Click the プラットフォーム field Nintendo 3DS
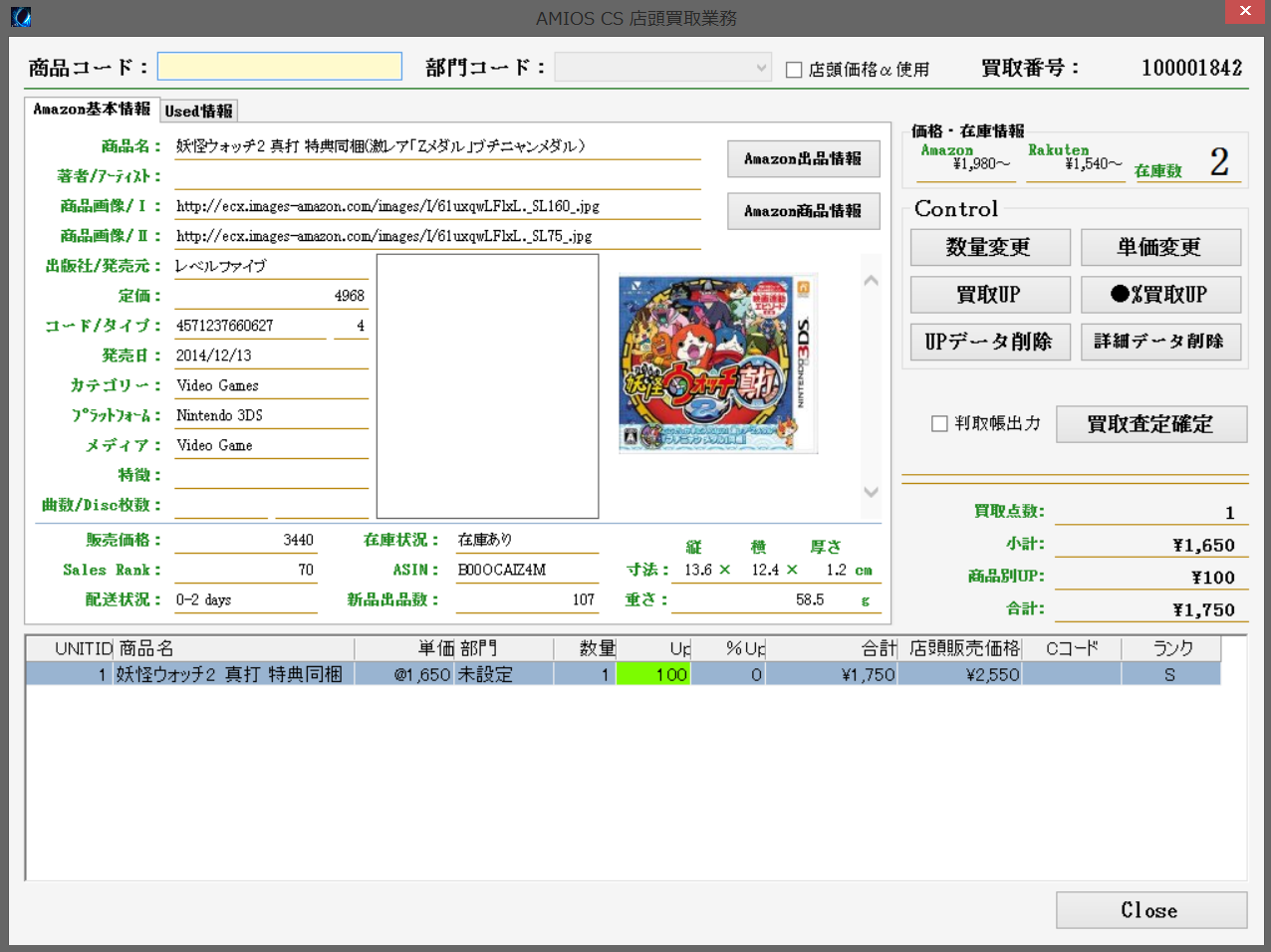Image resolution: width=1271 pixels, height=952 pixels. [271, 415]
